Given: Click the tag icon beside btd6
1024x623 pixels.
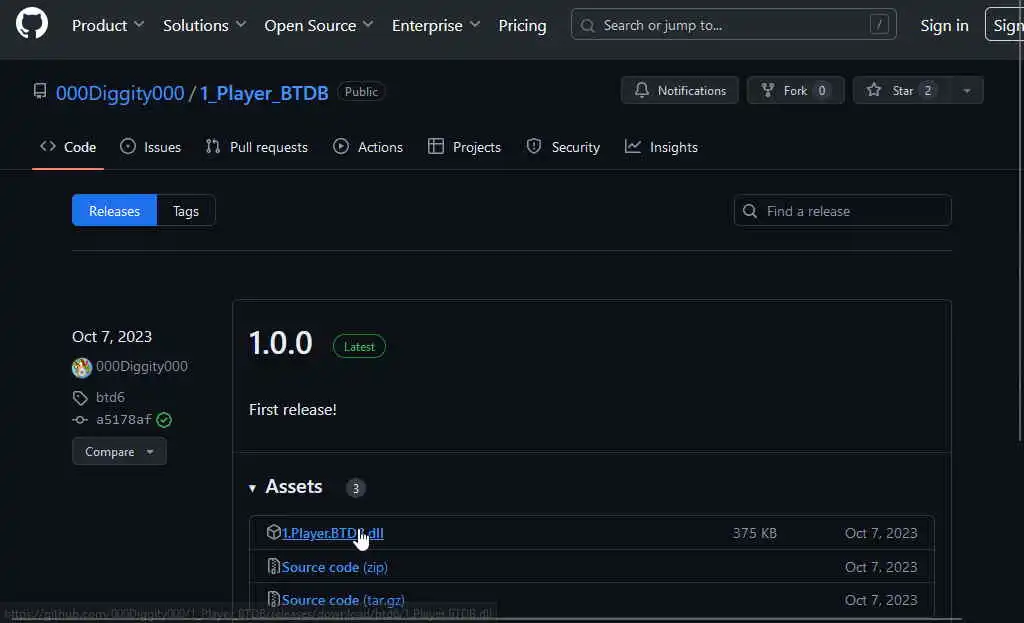Looking at the screenshot, I should (80, 398).
